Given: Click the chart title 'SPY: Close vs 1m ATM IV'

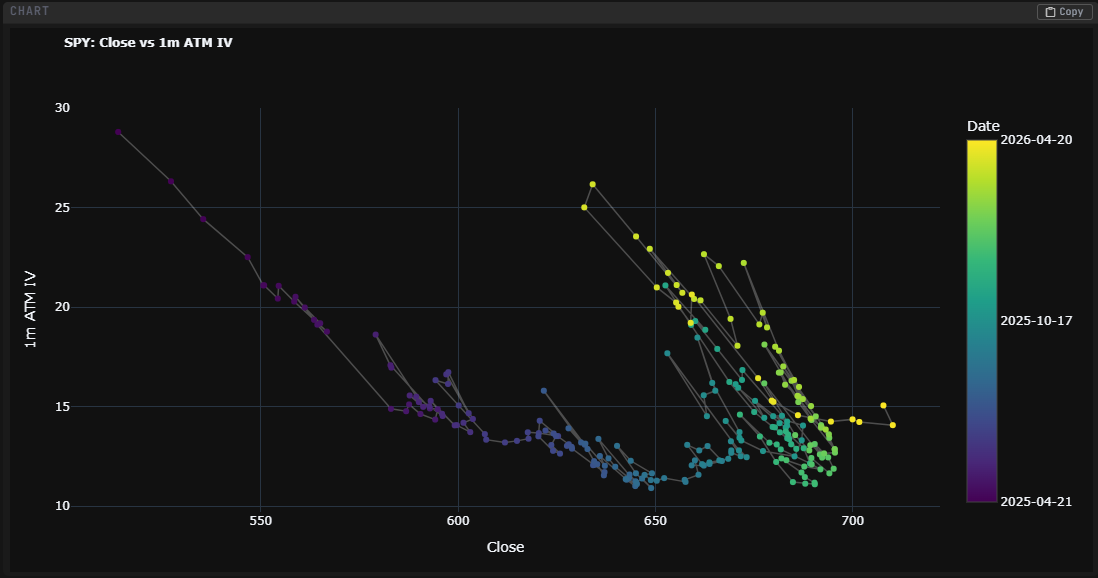Looking at the screenshot, I should click(148, 43).
